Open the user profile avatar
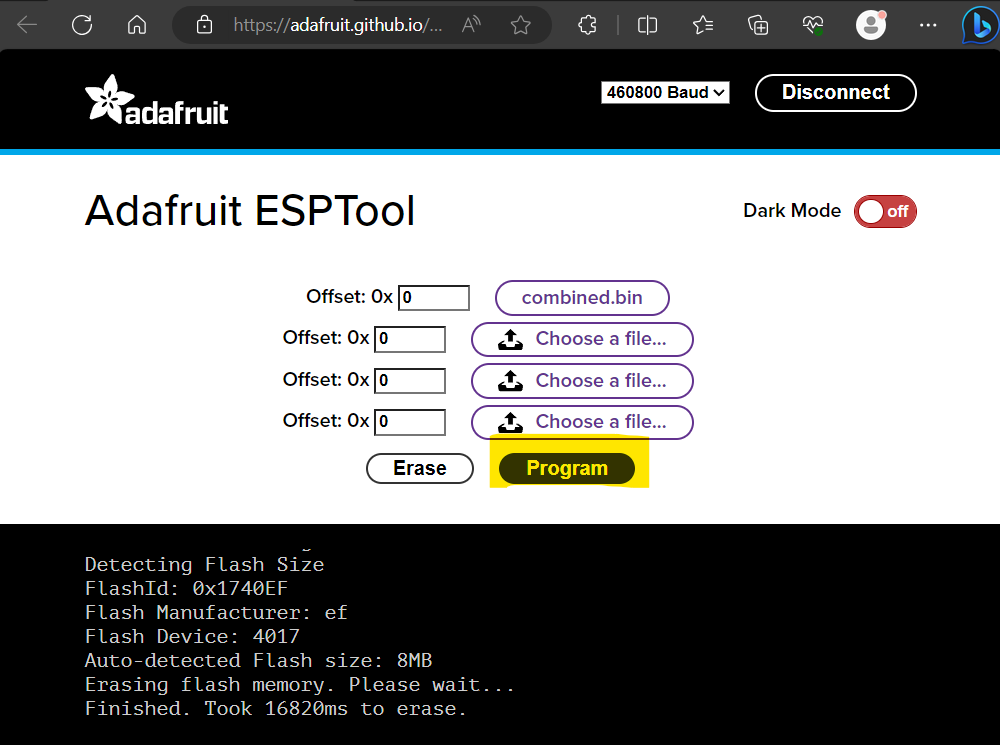This screenshot has width=1000, height=748. [871, 25]
